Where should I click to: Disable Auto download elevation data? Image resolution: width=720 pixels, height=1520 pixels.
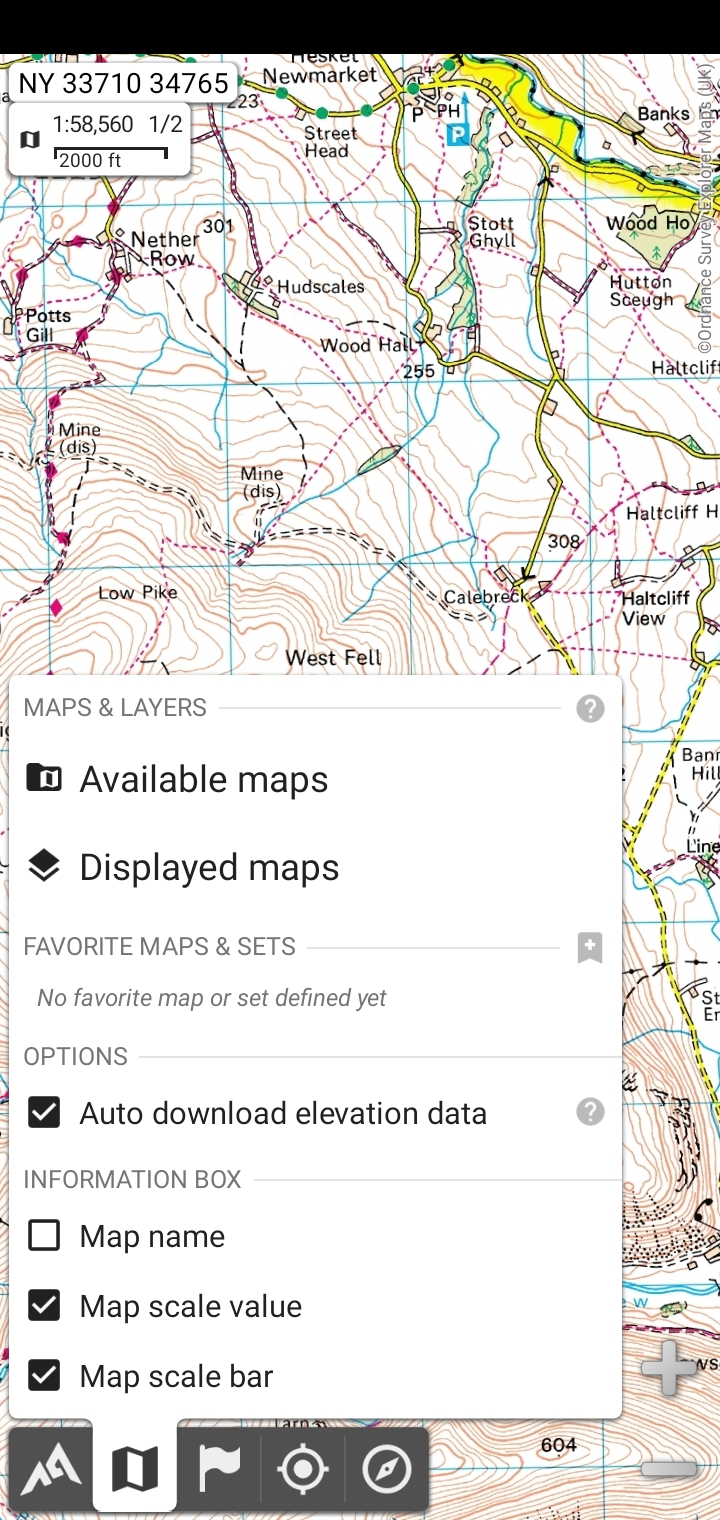click(x=44, y=1113)
